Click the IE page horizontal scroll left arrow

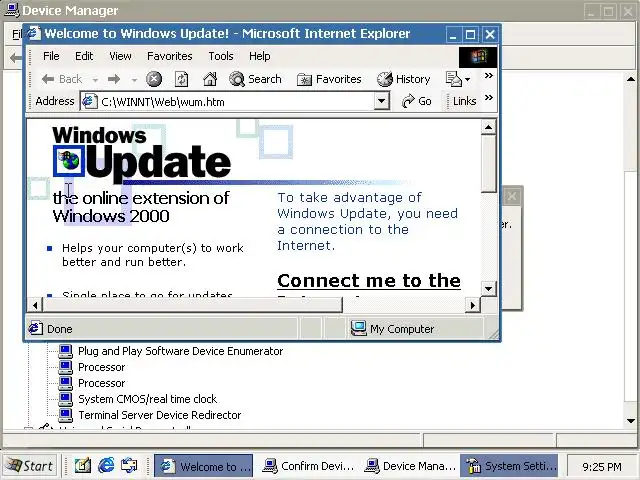(x=35, y=305)
